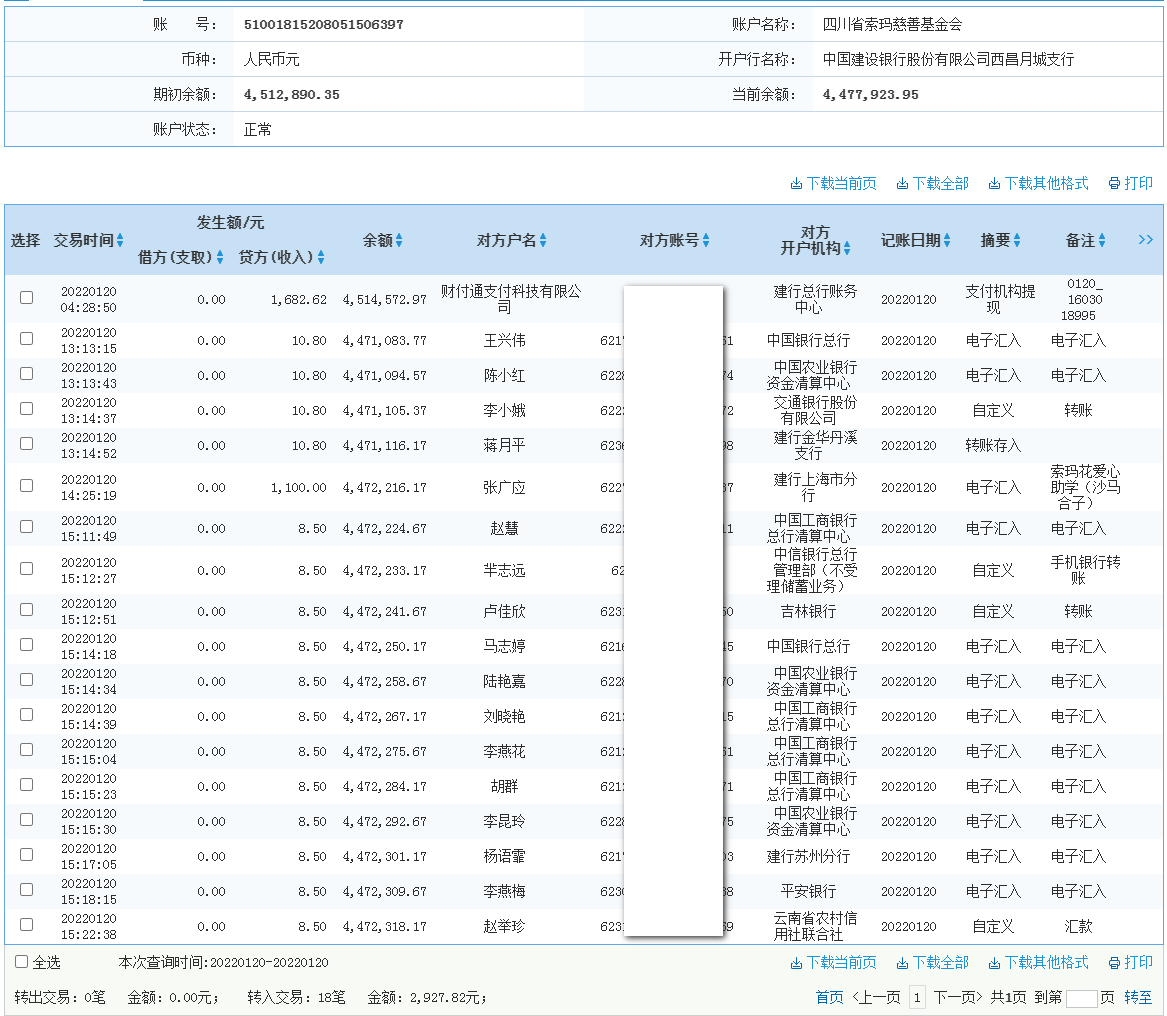Click account name 四川省索玛慈善基金会

892,25
